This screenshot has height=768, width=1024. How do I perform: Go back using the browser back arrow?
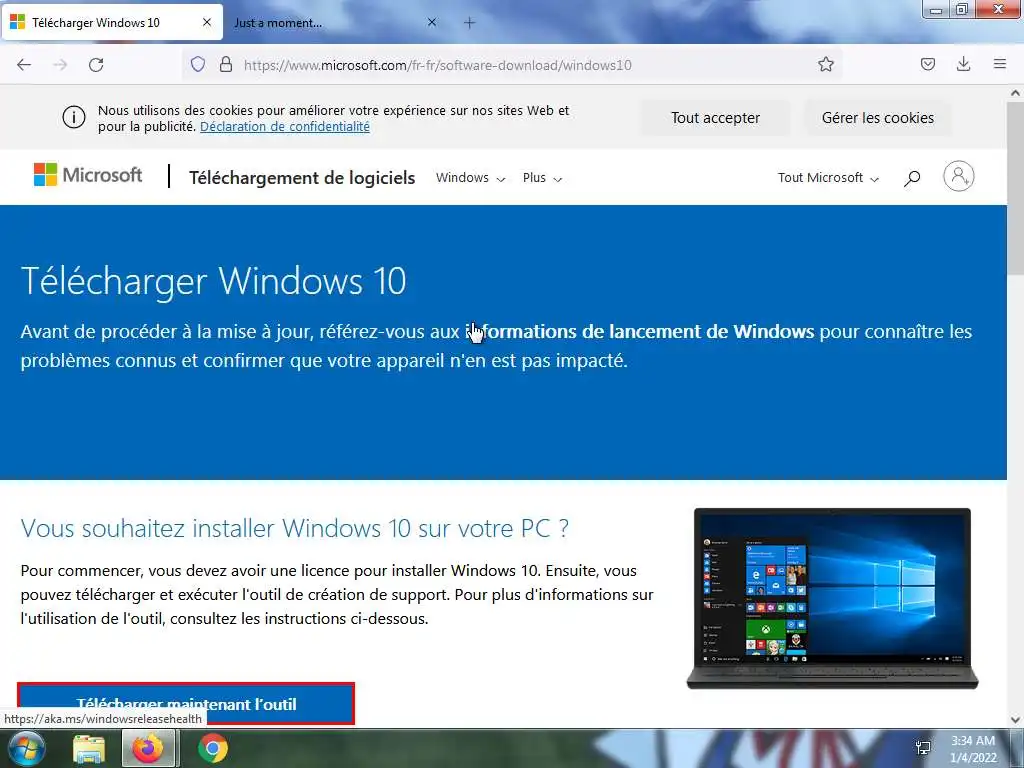[x=24, y=65]
